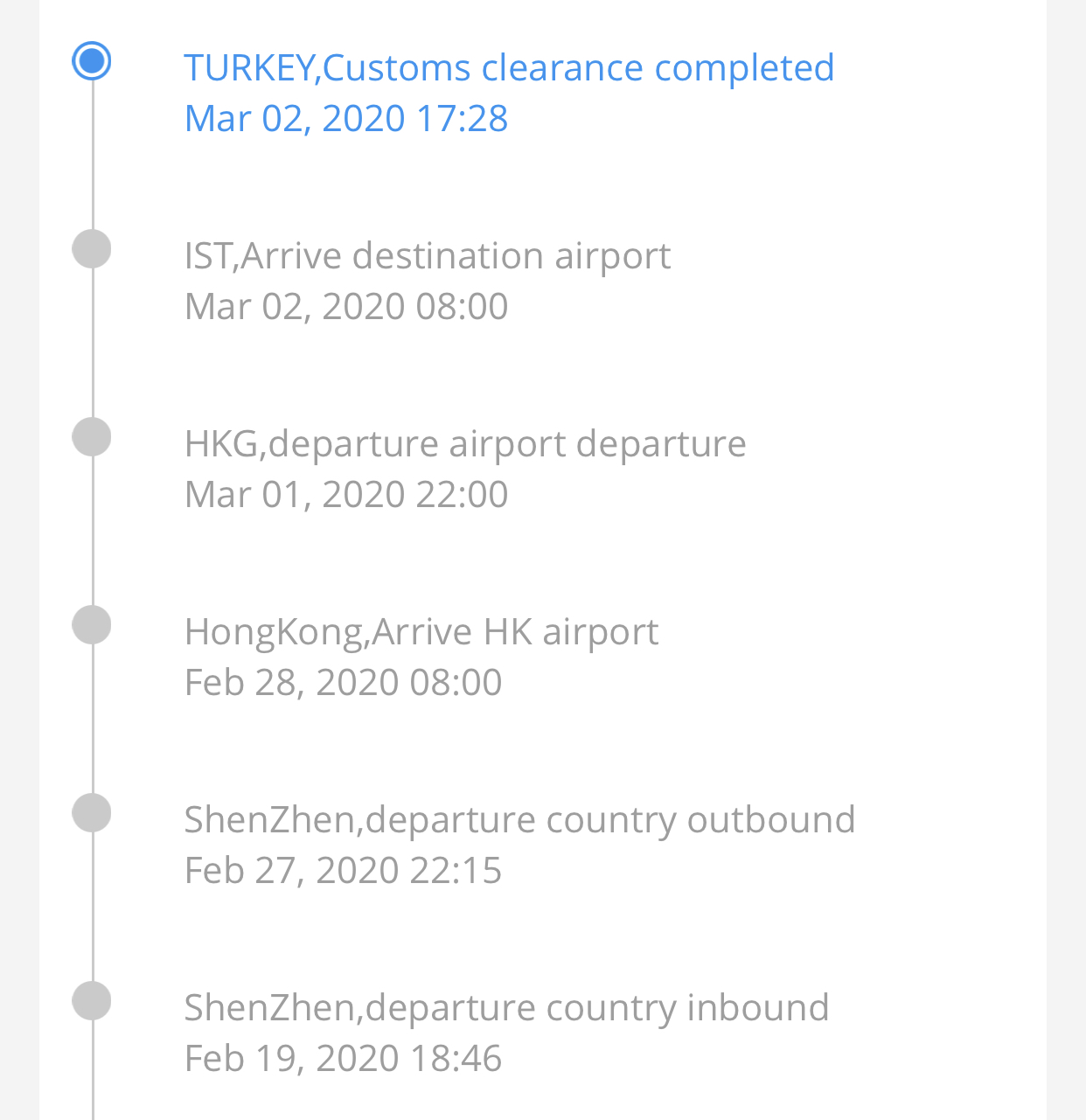Click timeline line below ShenZhen inbound dot

tap(92, 1070)
